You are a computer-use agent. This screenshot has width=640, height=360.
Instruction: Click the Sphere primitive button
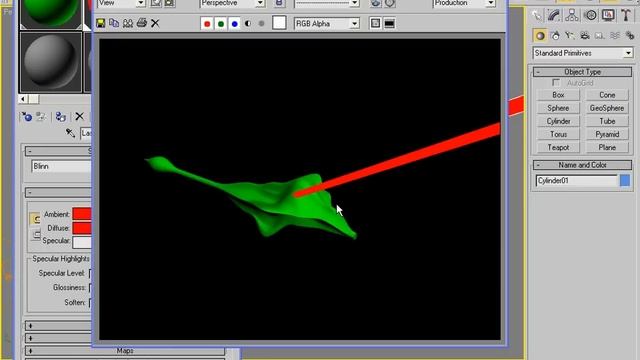coord(558,108)
